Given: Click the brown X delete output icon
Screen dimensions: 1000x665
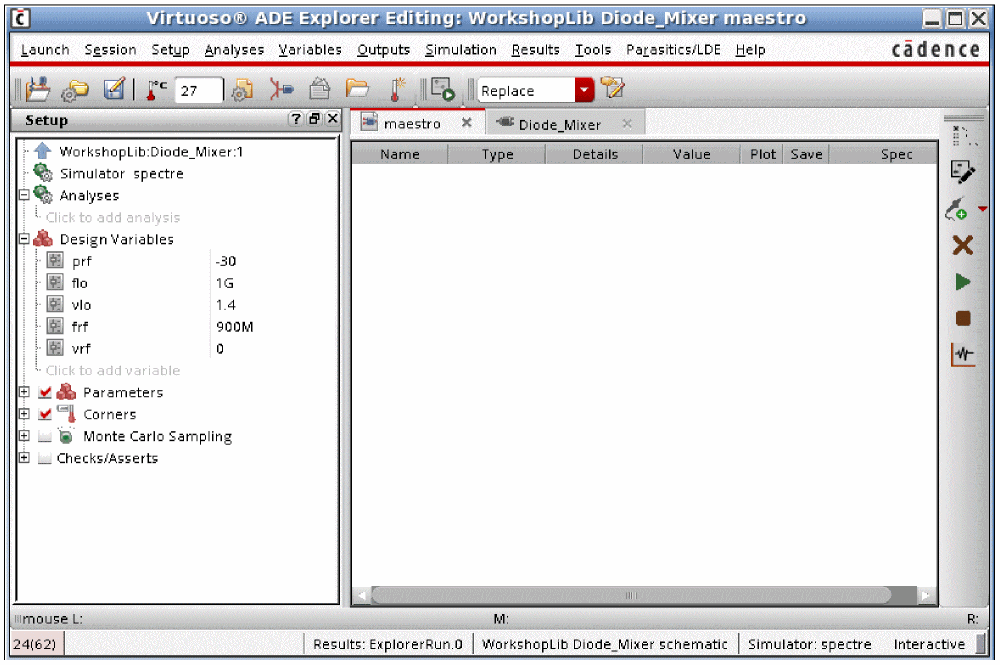Looking at the screenshot, I should pyautogui.click(x=963, y=246).
